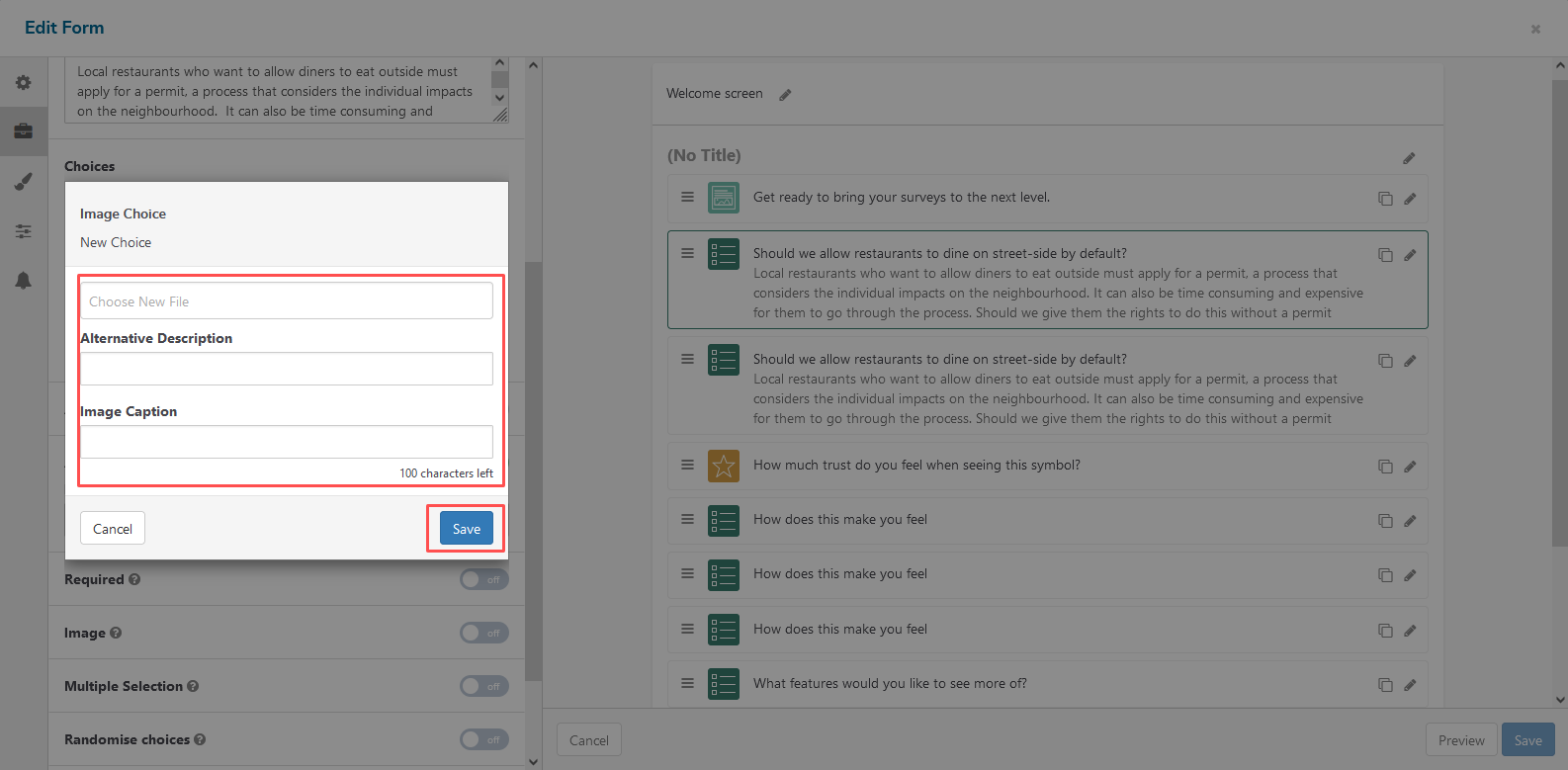The image size is (1568, 770).
Task: Click the question list scrollbar down arrow
Action: coord(1560,700)
